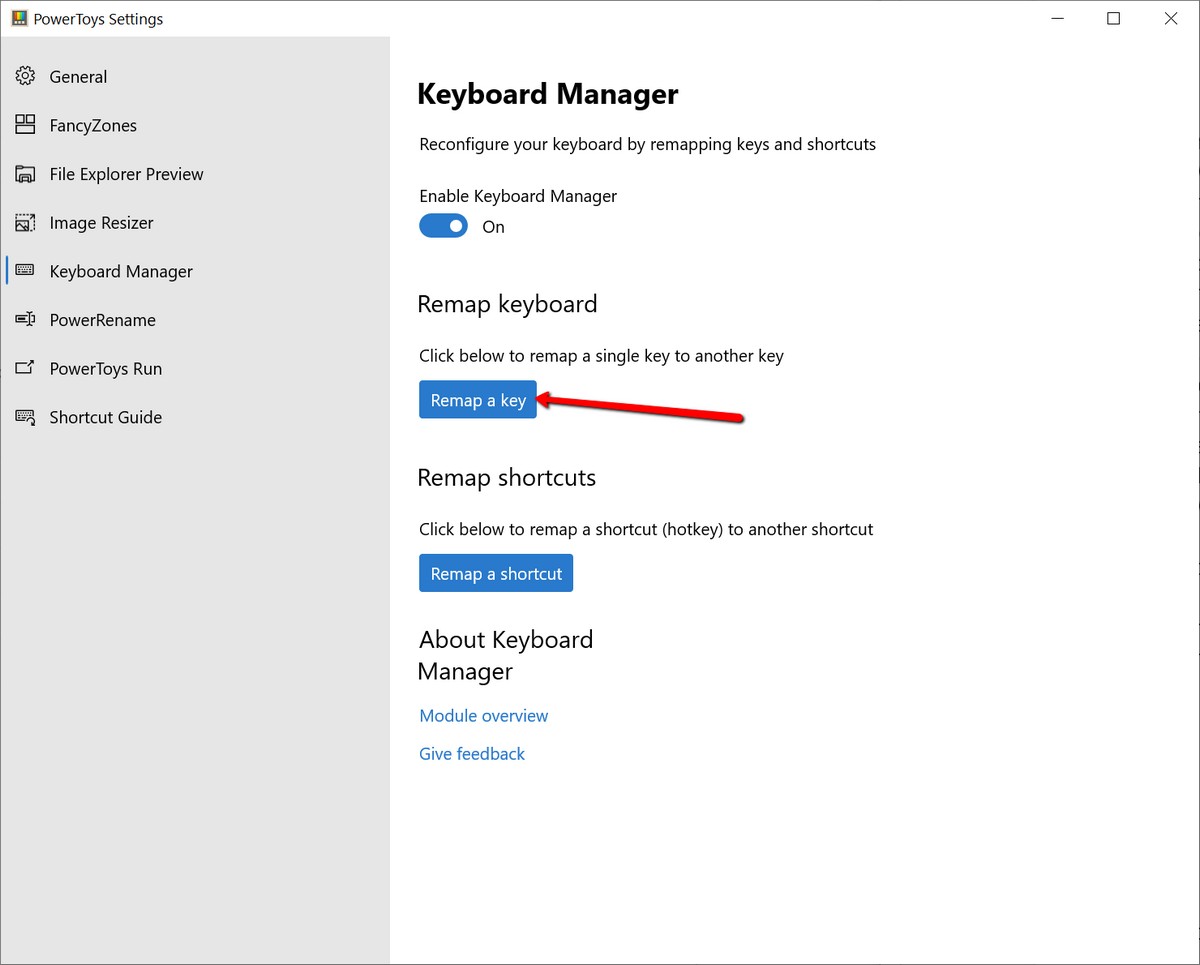The width and height of the screenshot is (1200, 965).
Task: Go to the General settings page
Action: (78, 77)
